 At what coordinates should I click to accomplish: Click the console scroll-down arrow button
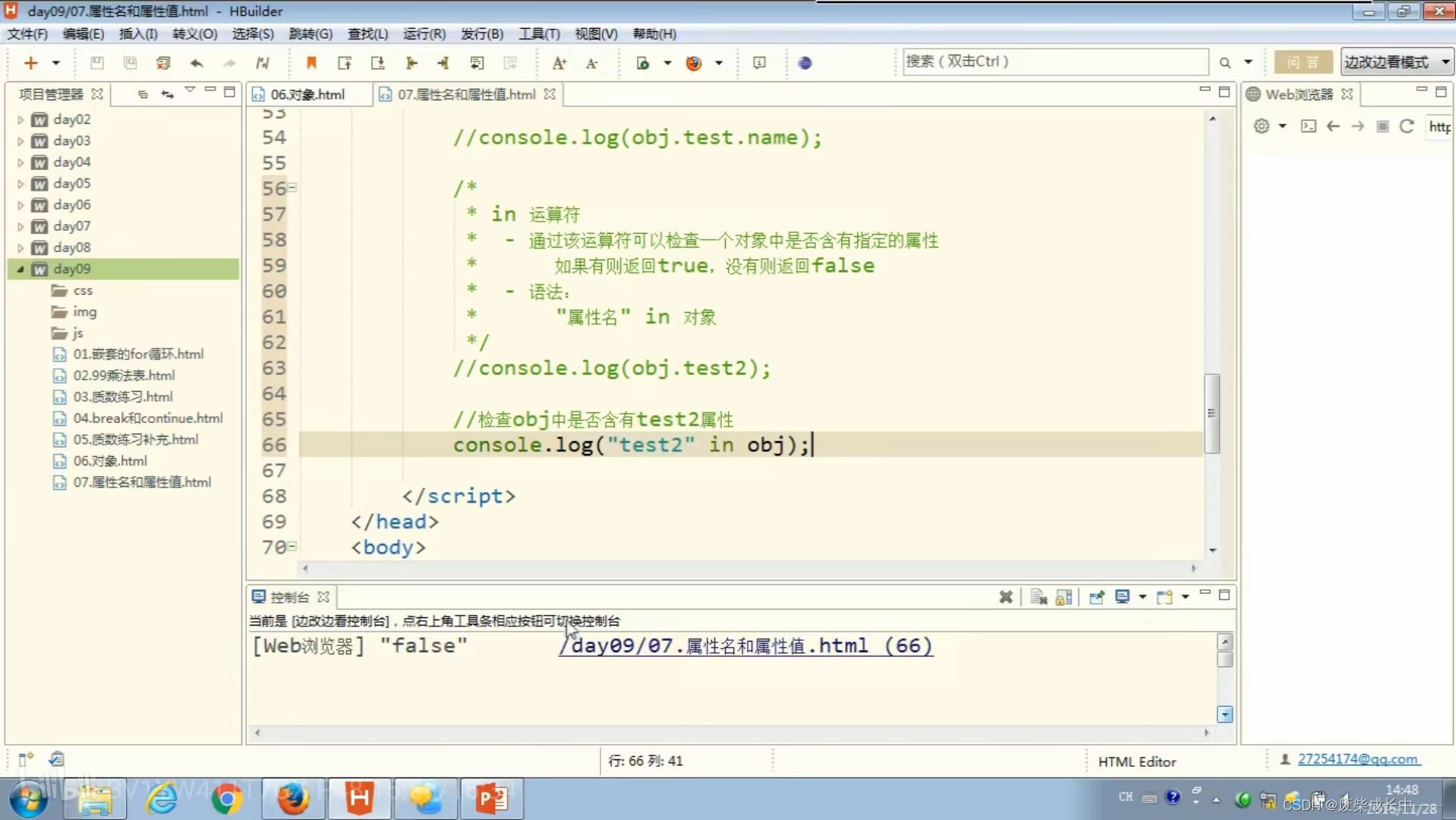point(1224,714)
